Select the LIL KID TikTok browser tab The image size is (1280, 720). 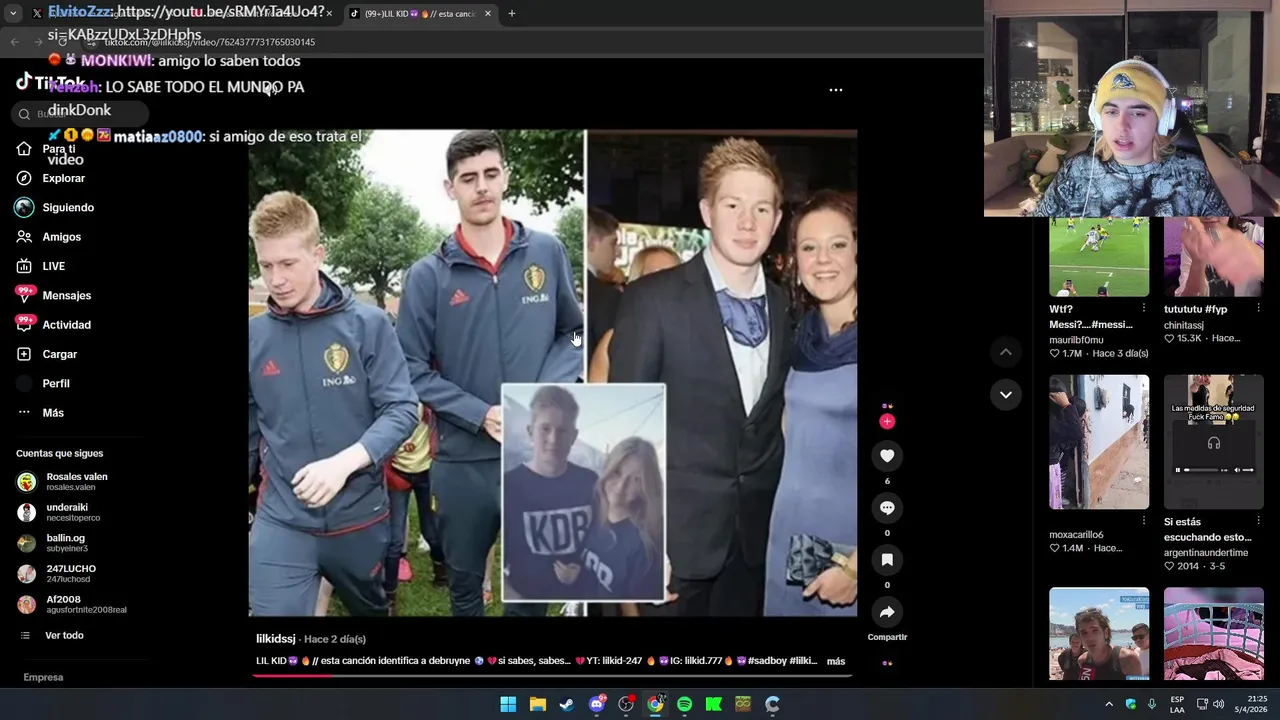pos(419,14)
